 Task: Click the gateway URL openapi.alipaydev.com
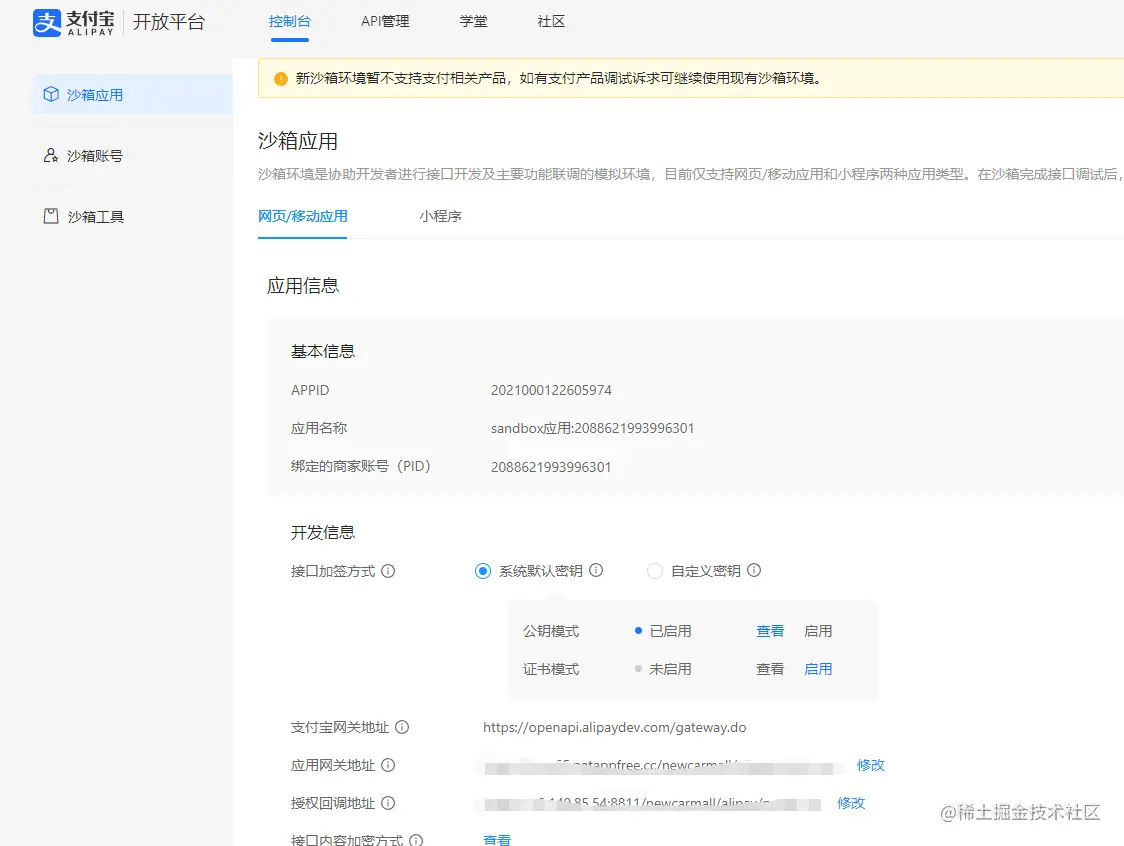(614, 727)
